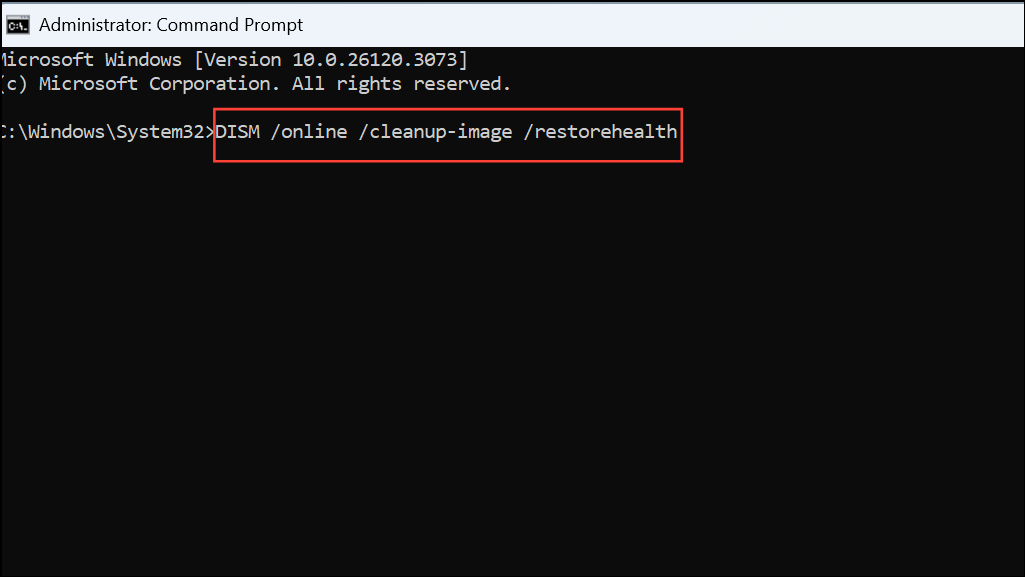This screenshot has height=577, width=1025.
Task: Click "System32>" in the prompt path
Action: 165,131
